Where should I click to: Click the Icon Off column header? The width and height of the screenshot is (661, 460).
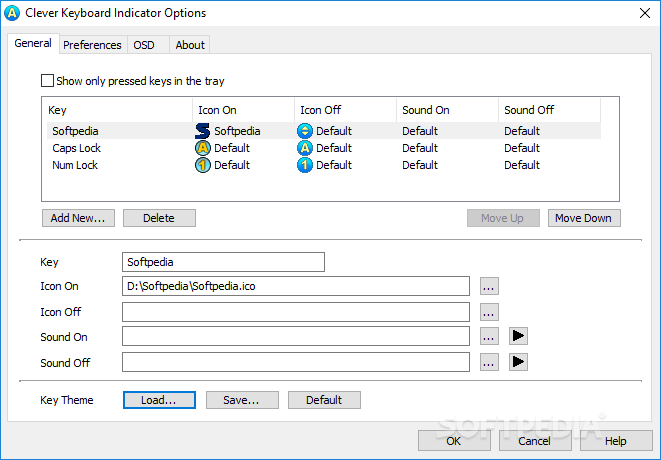tap(345, 110)
